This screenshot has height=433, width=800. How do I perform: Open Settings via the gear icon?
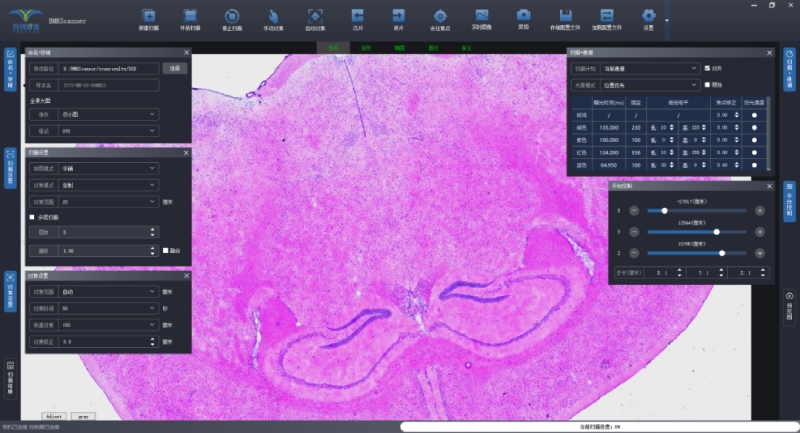pyautogui.click(x=648, y=17)
